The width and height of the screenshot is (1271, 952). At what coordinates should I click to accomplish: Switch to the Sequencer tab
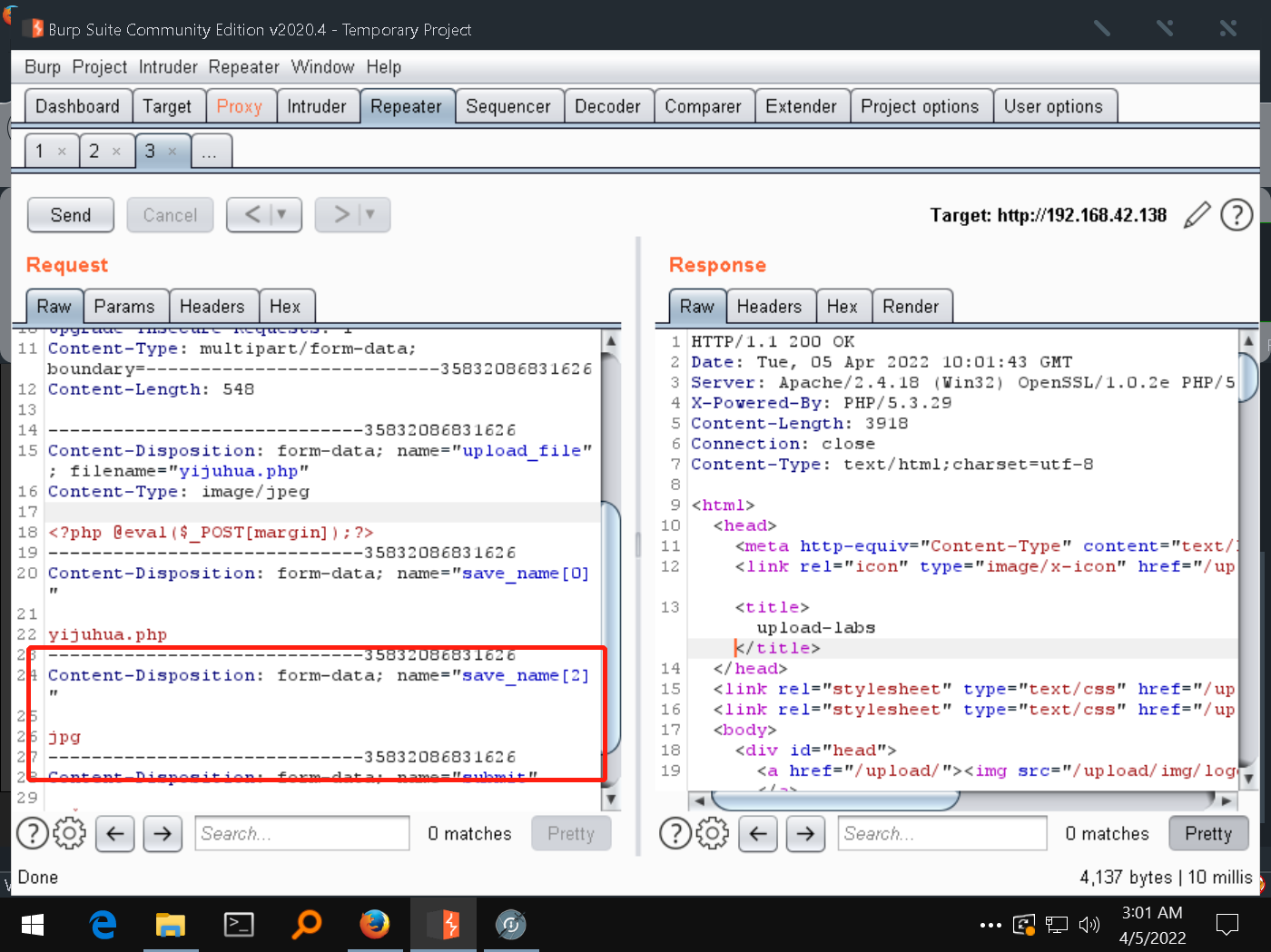click(x=508, y=106)
